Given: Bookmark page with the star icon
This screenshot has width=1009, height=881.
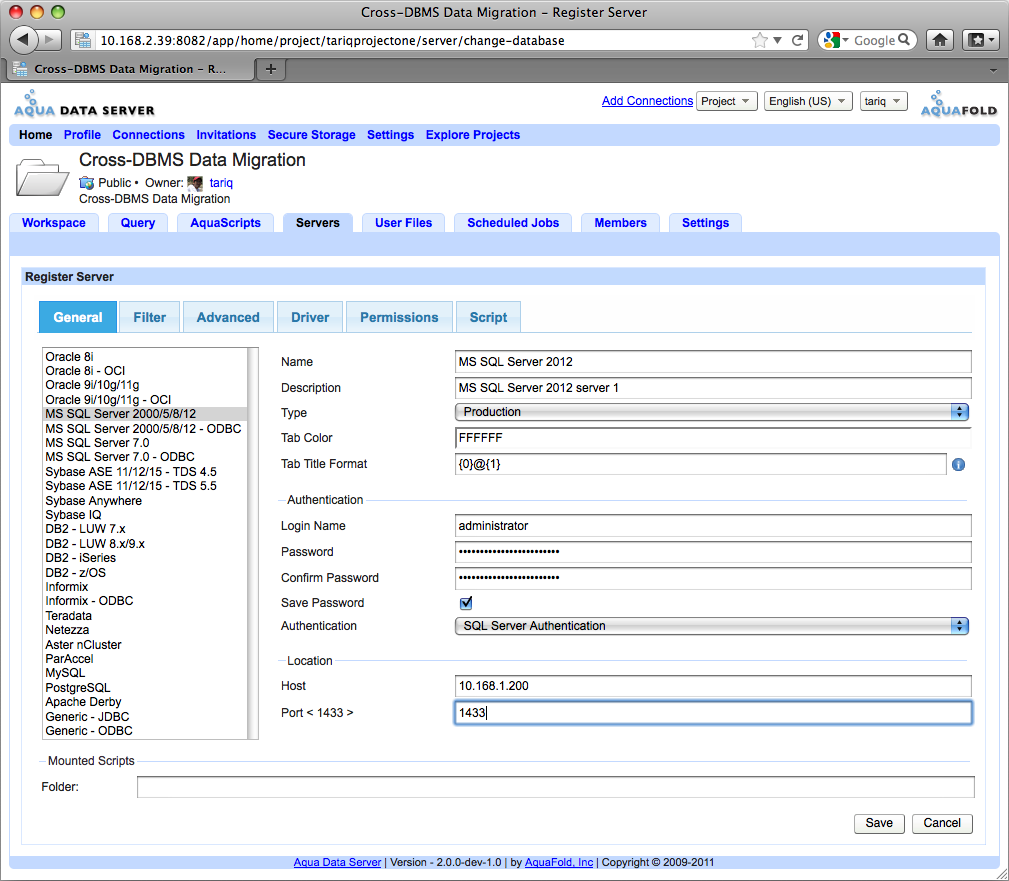Looking at the screenshot, I should 759,40.
